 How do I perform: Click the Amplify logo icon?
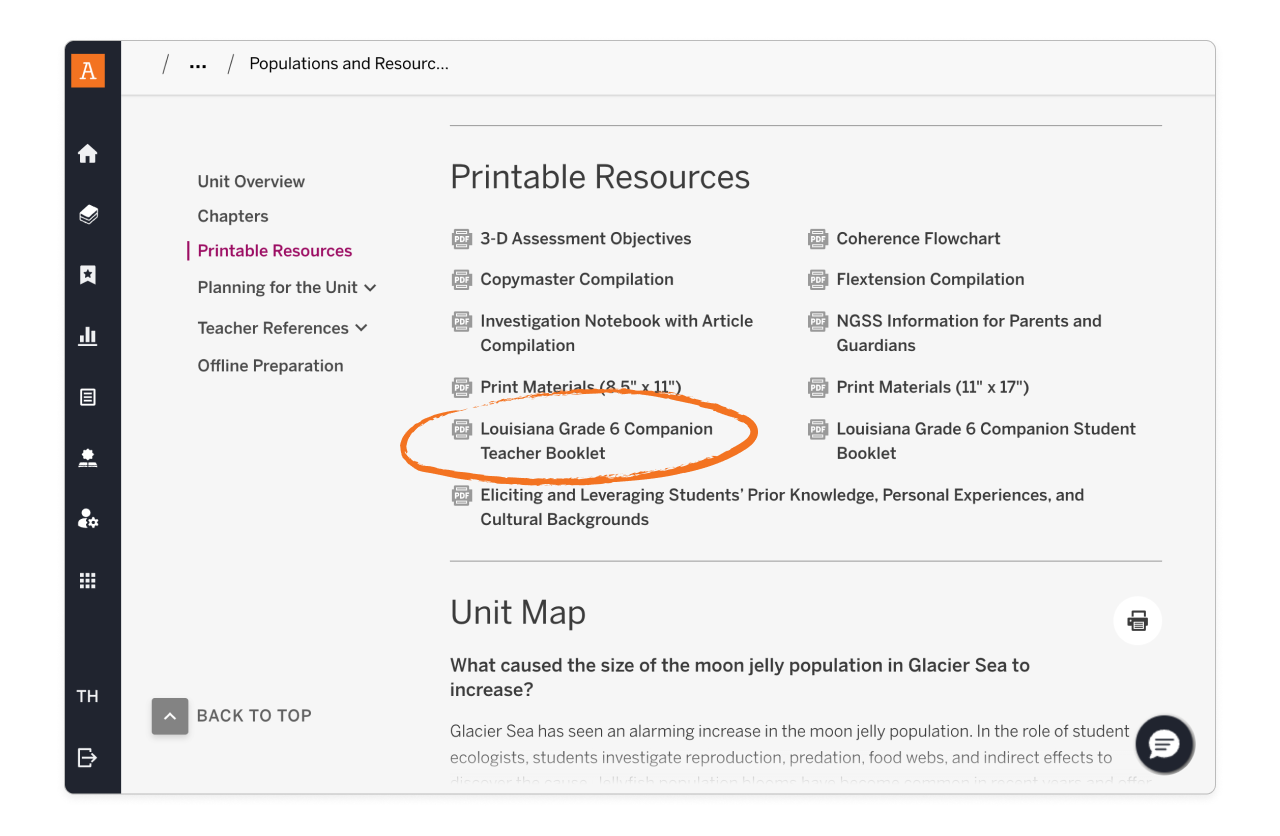point(88,70)
